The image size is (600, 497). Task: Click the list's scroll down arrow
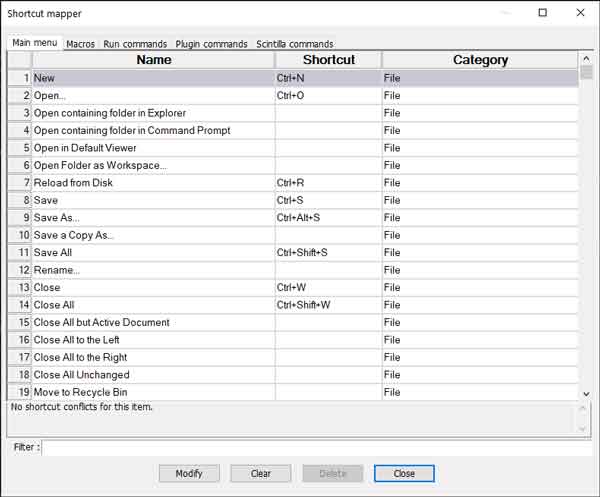click(586, 394)
